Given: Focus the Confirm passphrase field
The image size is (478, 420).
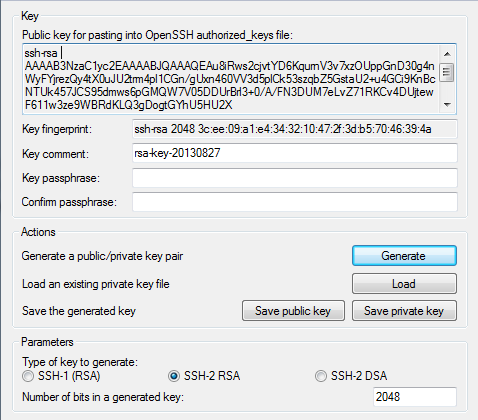Looking at the screenshot, I should pos(295,202).
